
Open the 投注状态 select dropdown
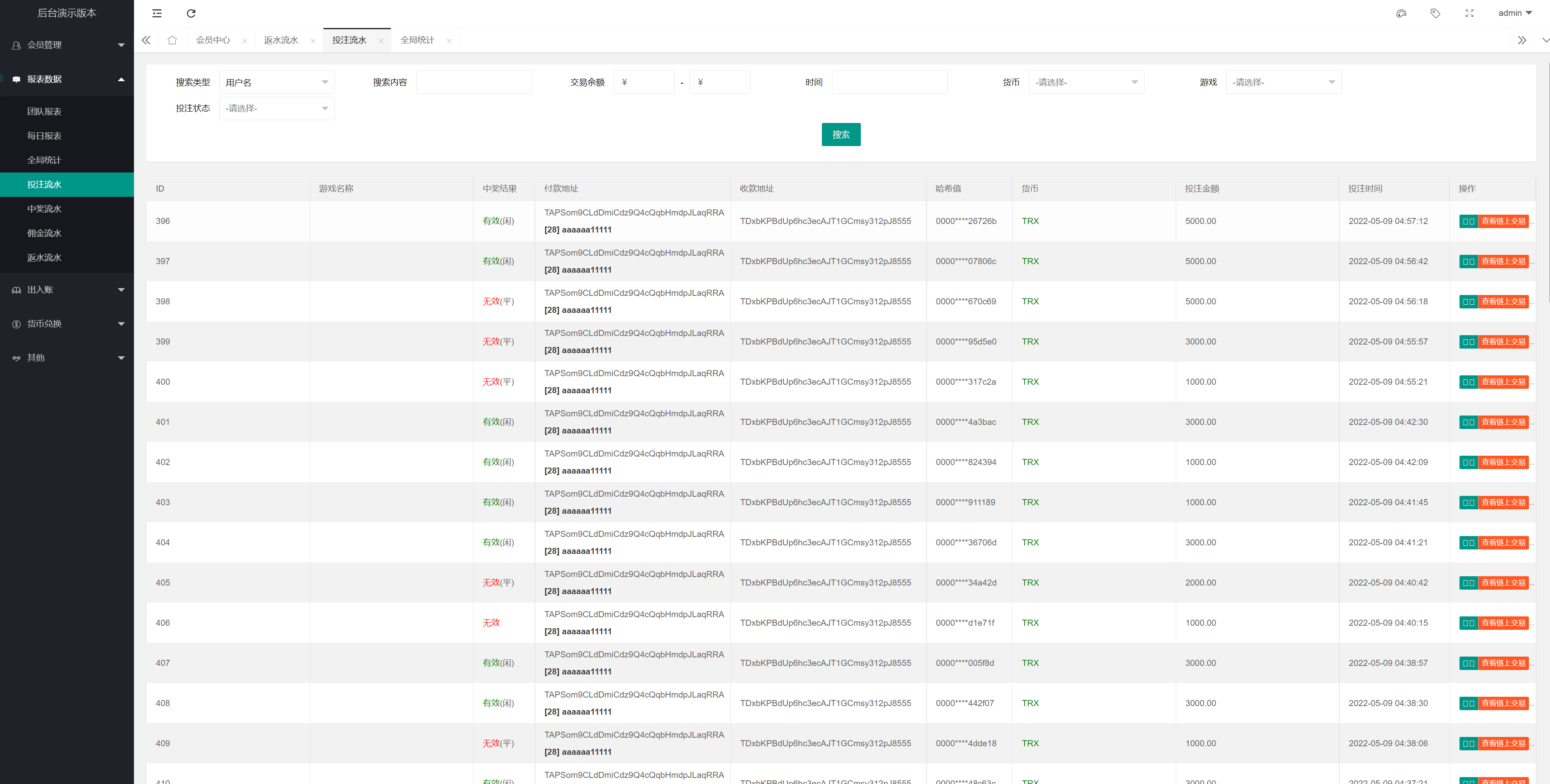(276, 108)
